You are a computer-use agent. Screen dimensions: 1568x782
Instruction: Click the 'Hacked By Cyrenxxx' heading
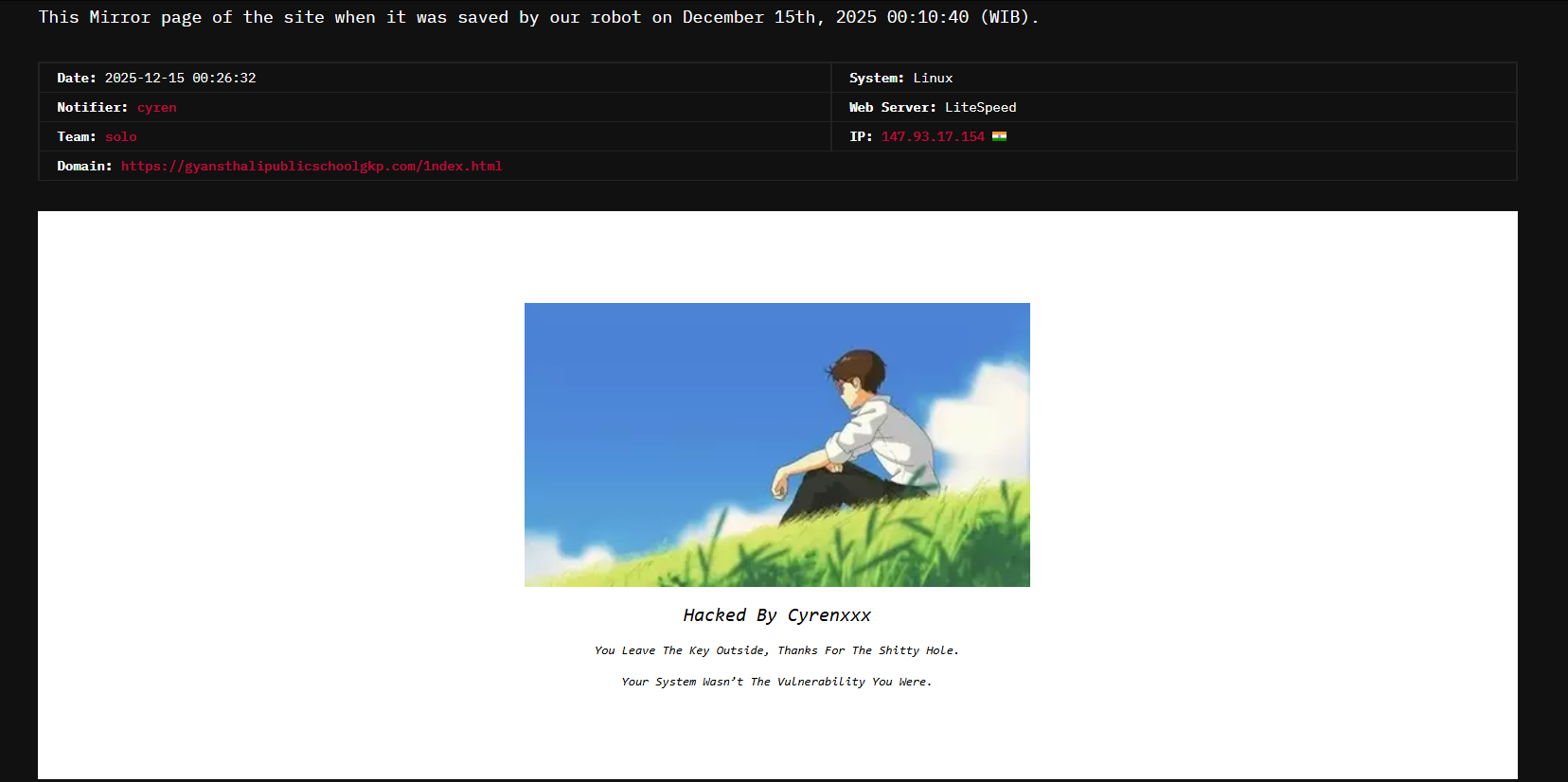[x=776, y=615]
